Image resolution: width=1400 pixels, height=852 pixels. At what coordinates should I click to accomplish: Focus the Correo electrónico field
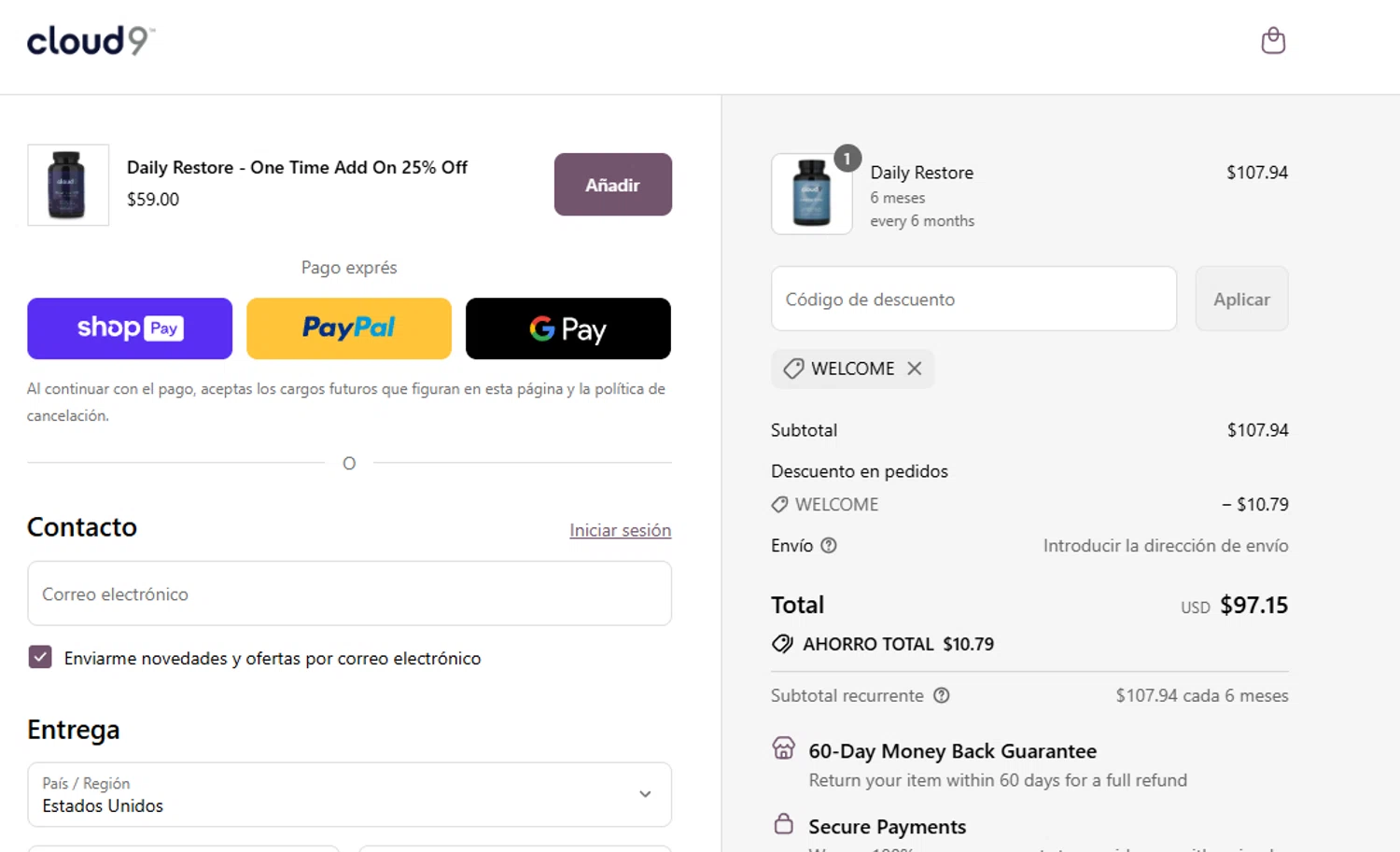click(349, 594)
